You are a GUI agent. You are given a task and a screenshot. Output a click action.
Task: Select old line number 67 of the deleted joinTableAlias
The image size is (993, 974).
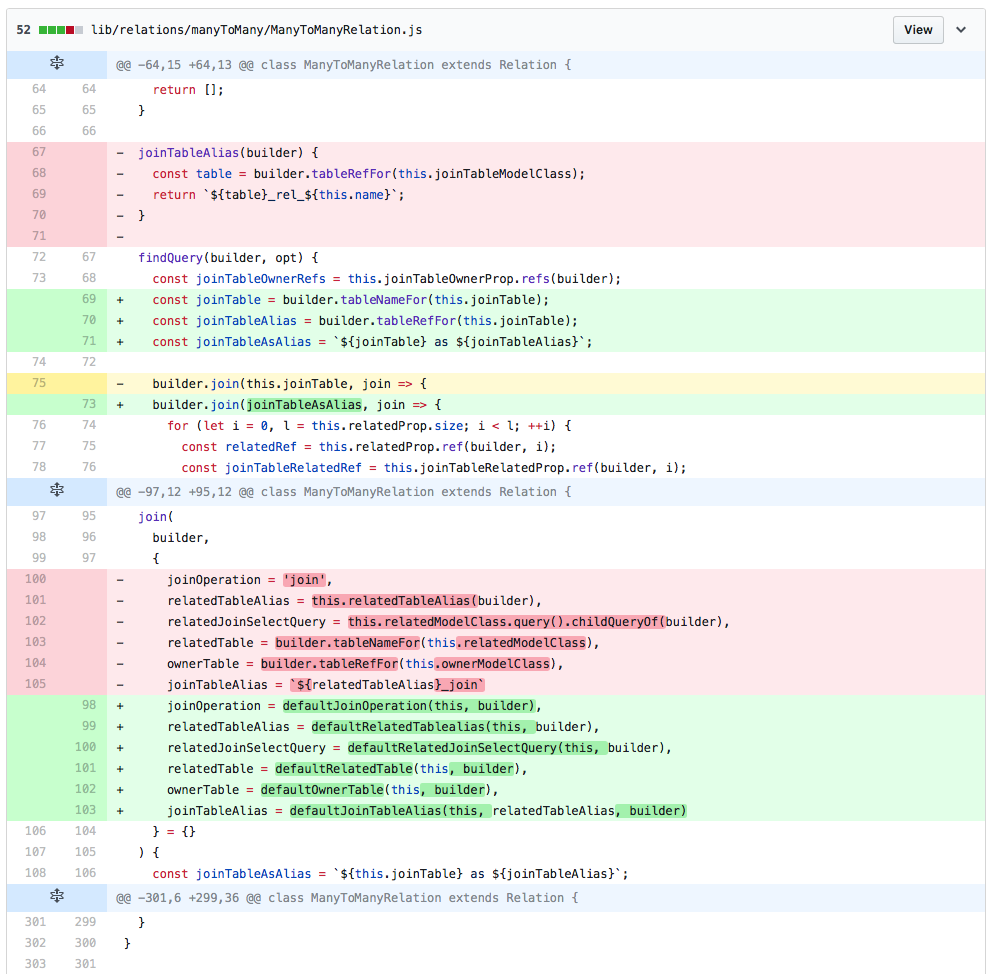(x=39, y=152)
